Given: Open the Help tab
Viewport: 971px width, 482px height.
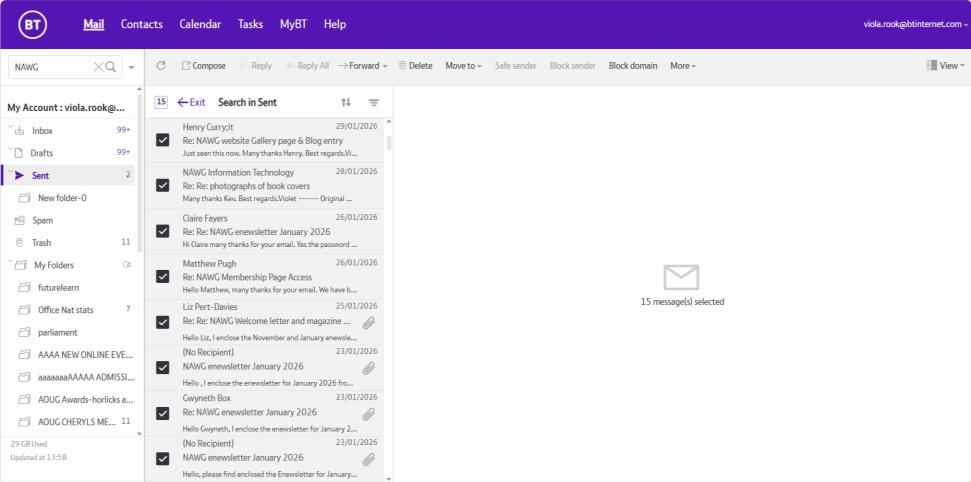Looking at the screenshot, I should pyautogui.click(x=335, y=24).
